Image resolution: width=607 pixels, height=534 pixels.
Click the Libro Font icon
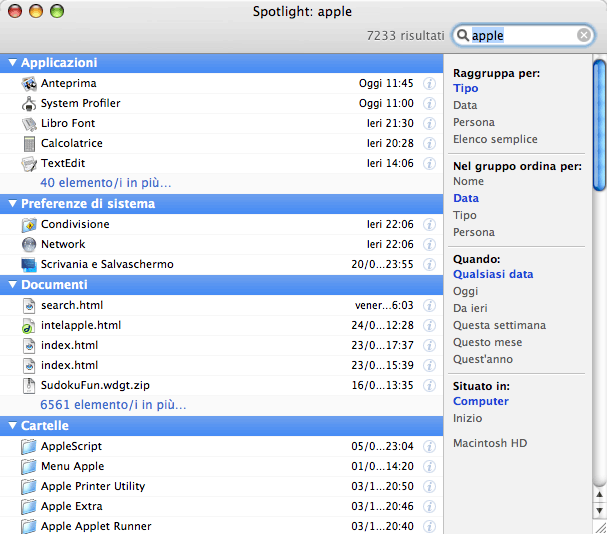tap(29, 124)
